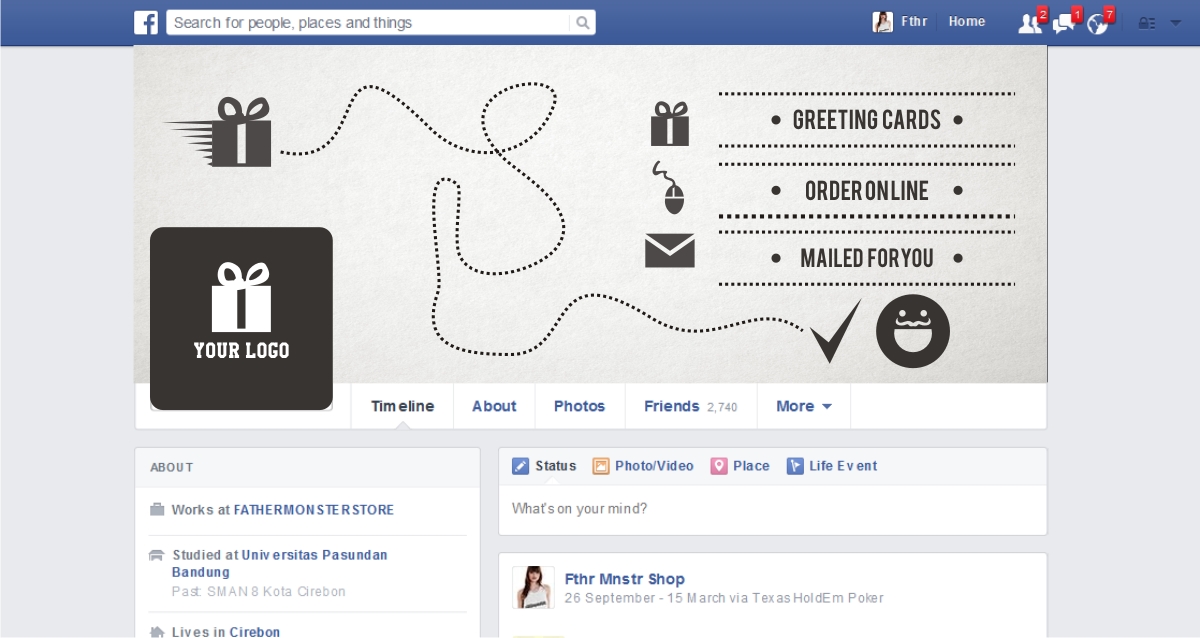Open the account menu dropdown arrow
This screenshot has height=638, width=1200.
tap(1175, 23)
